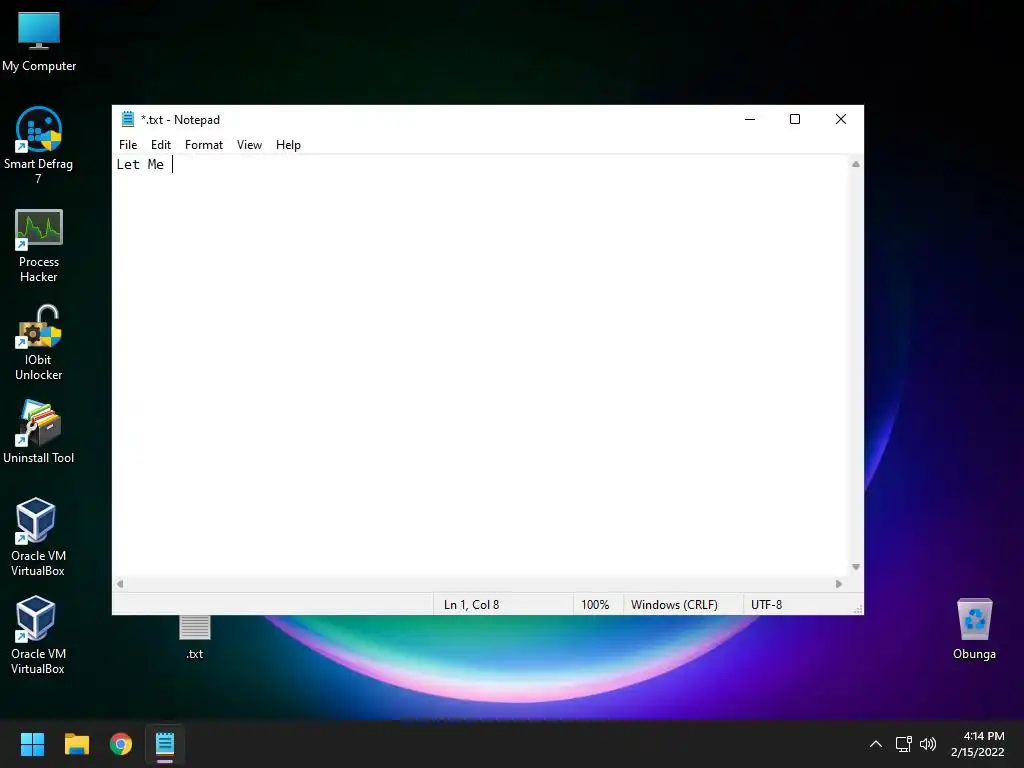Click the Notepad taskbar icon
This screenshot has height=768, width=1024.
pos(165,744)
